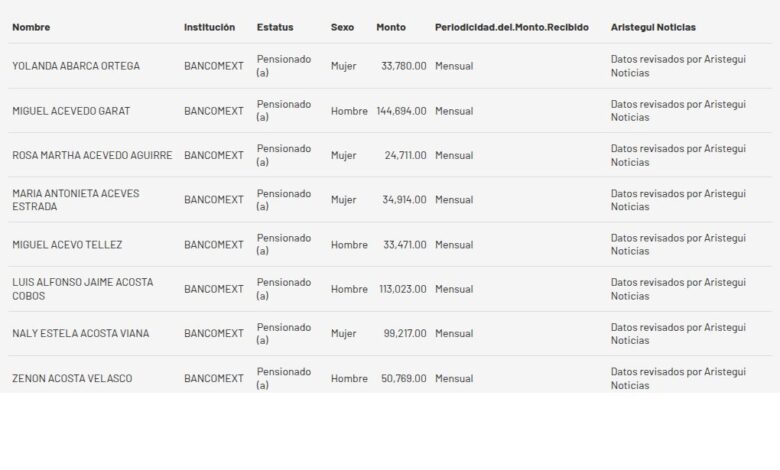Select the name MIGUEL ACEVO TELLEZ
This screenshot has width=780, height=470.
pos(67,244)
